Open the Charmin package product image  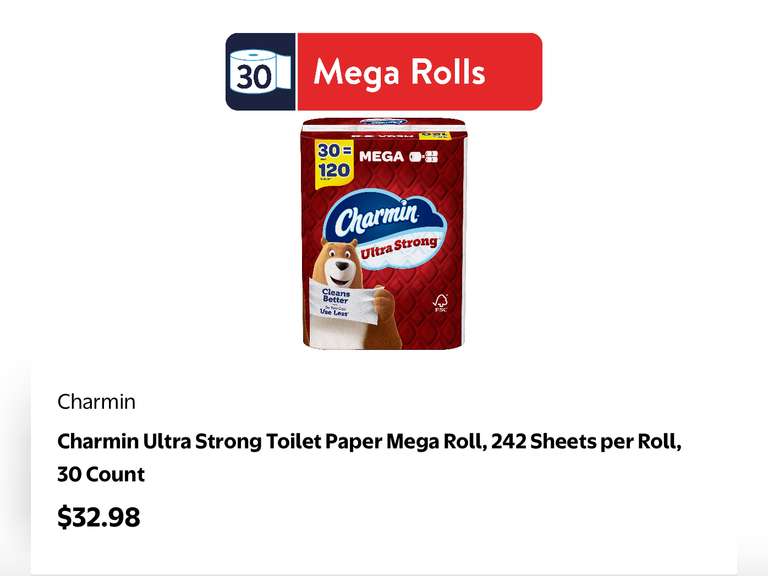[x=384, y=233]
